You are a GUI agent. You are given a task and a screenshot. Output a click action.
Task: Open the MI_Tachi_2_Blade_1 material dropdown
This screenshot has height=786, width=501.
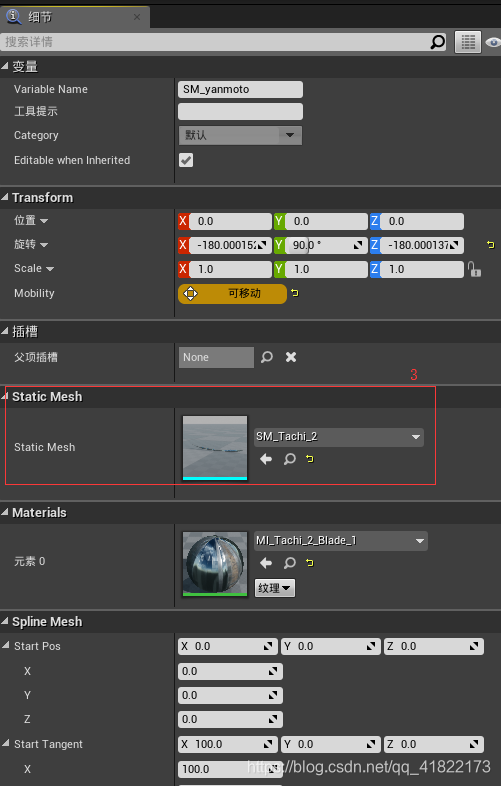click(341, 541)
